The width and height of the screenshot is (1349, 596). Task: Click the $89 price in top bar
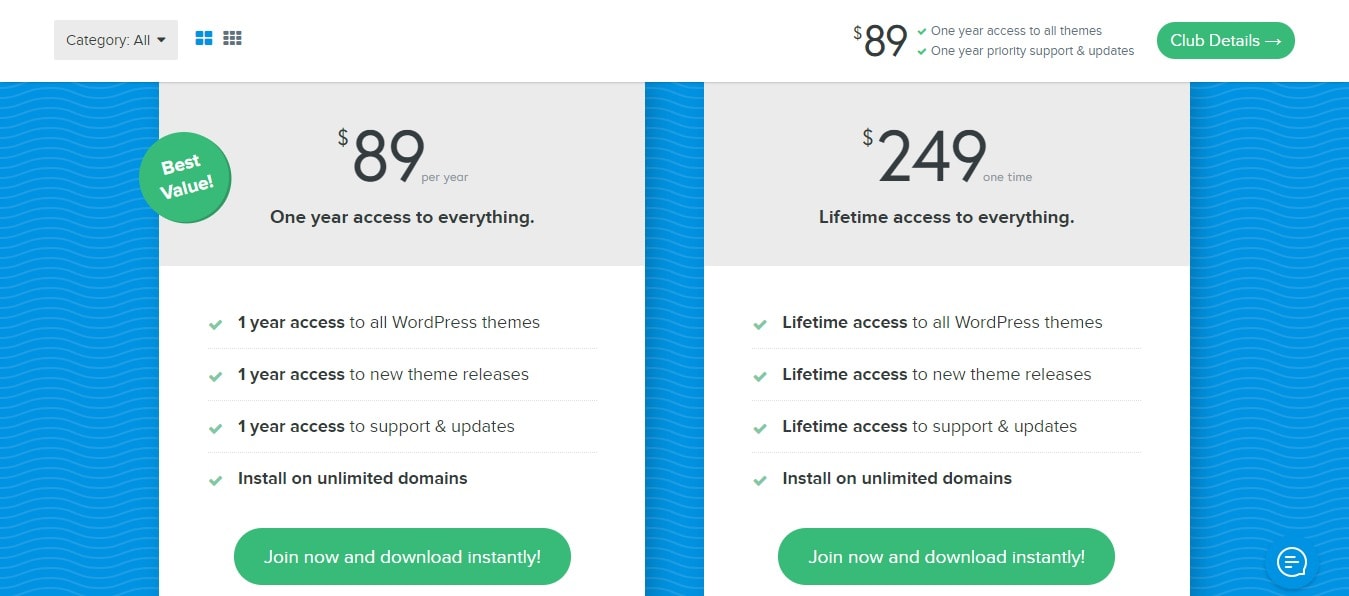click(880, 41)
